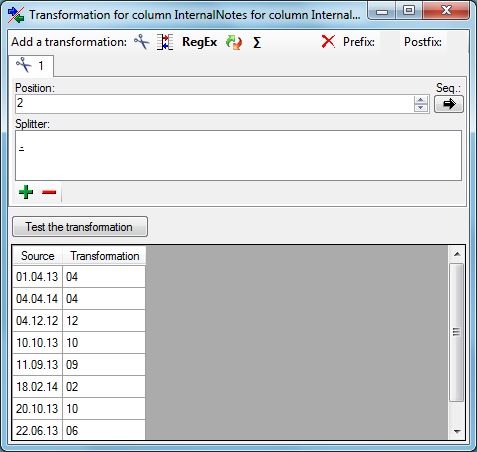Click the results scrollbar down arrow
The image size is (477, 452).
click(457, 432)
